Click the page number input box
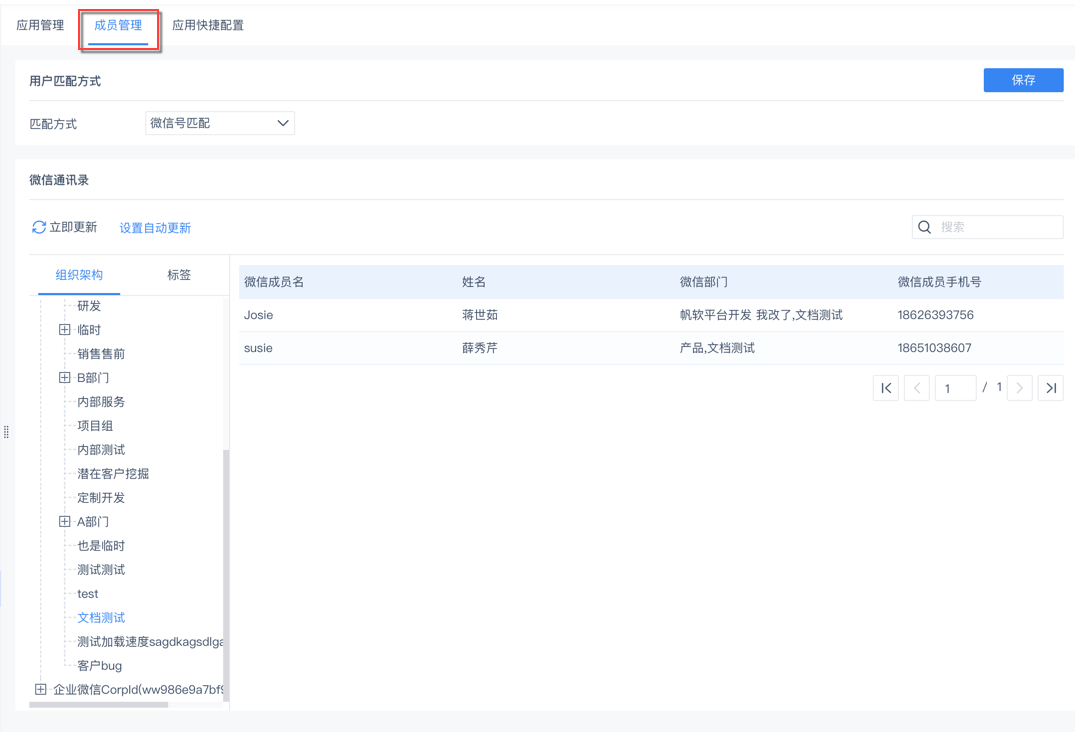 [956, 388]
